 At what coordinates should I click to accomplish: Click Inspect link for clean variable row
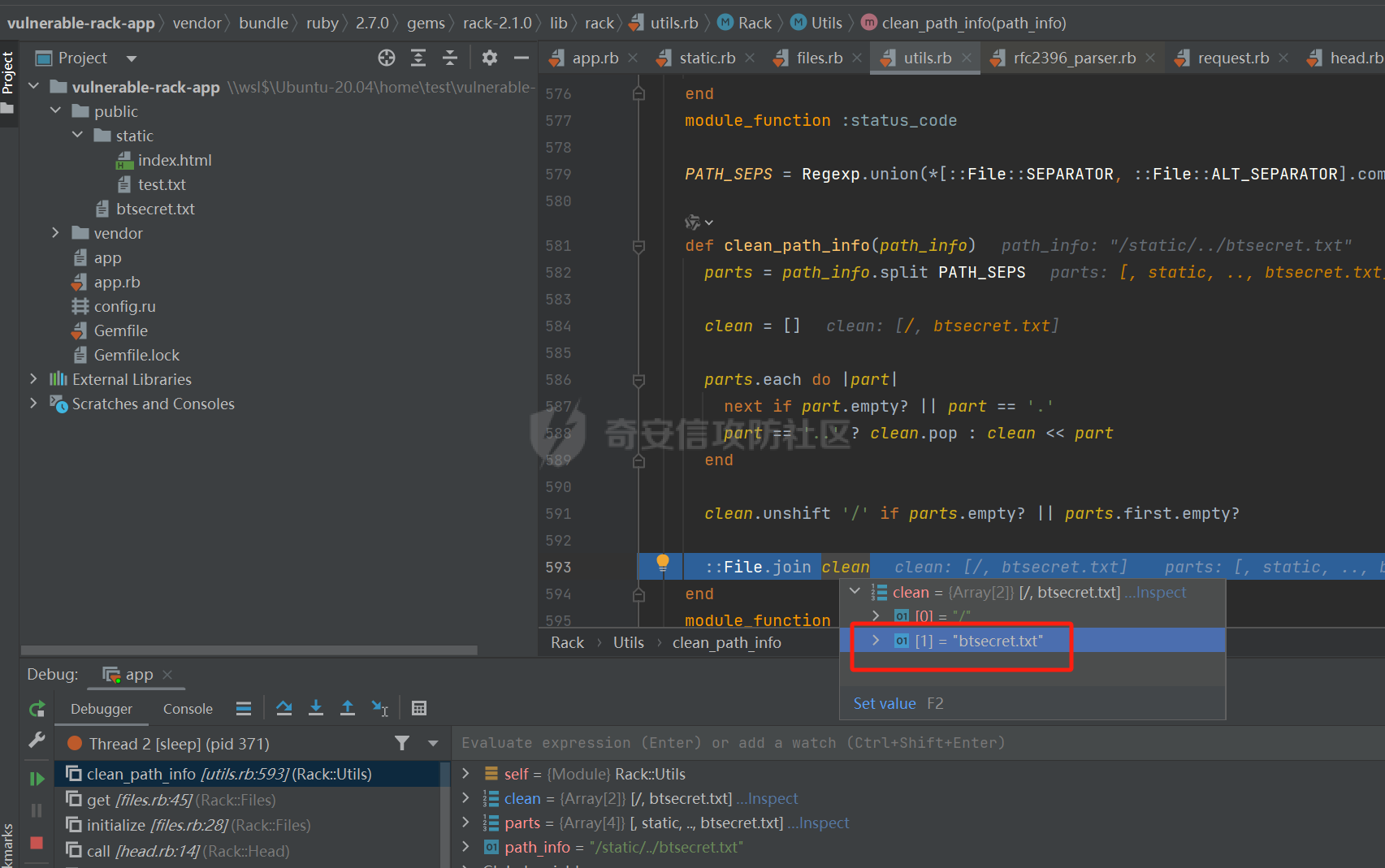pyautogui.click(x=768, y=798)
